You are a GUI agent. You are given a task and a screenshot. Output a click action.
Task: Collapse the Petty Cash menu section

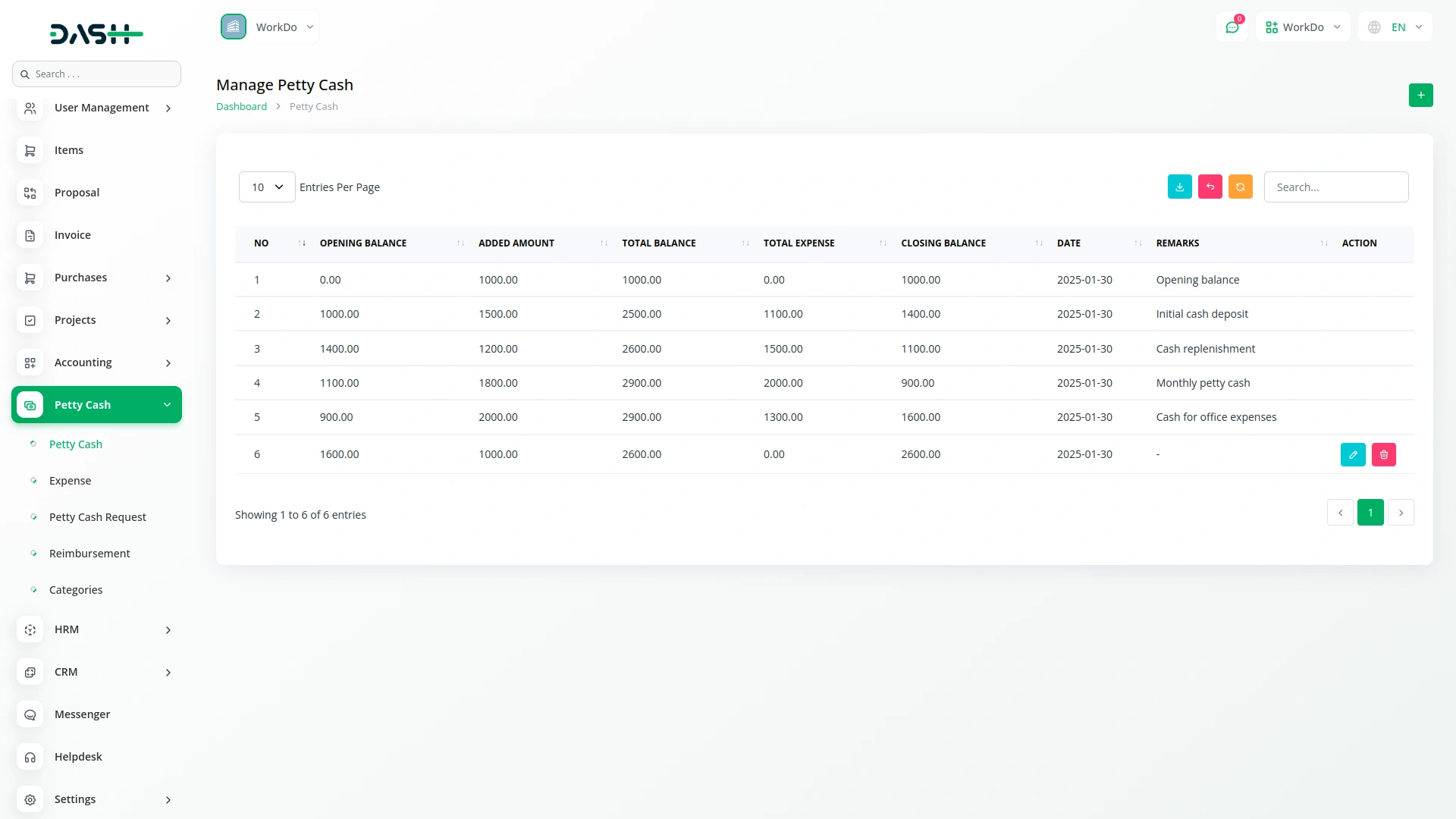[x=96, y=404]
